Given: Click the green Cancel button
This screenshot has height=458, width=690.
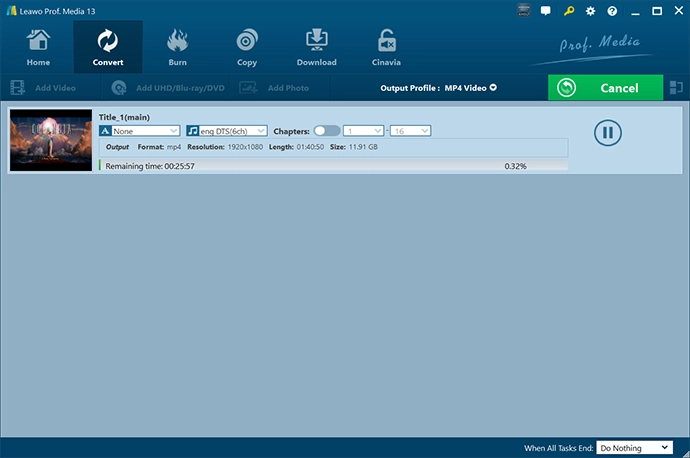Looking at the screenshot, I should tap(605, 88).
